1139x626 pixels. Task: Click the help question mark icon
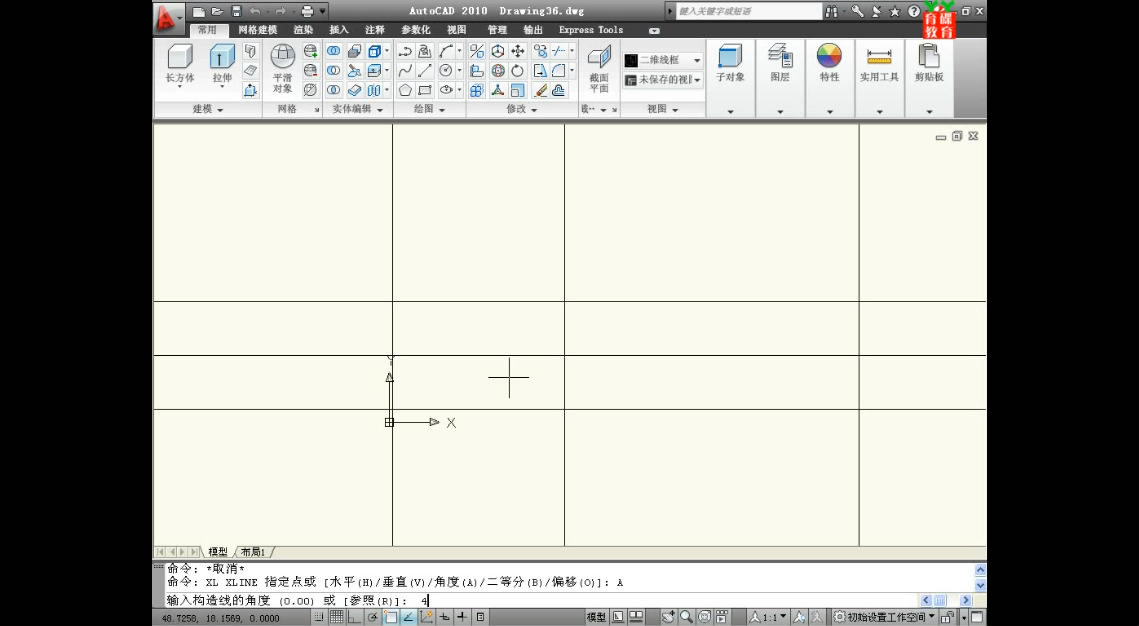click(x=914, y=11)
